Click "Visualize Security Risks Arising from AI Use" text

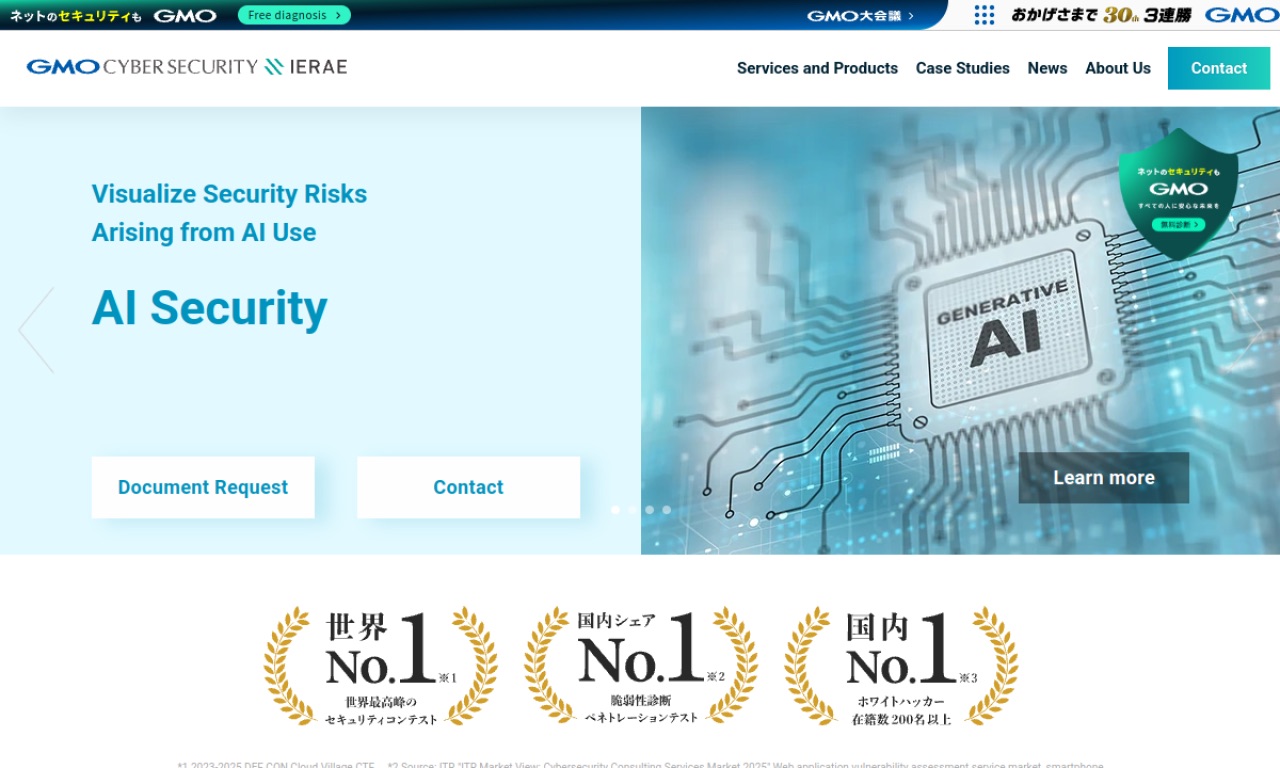point(229,213)
